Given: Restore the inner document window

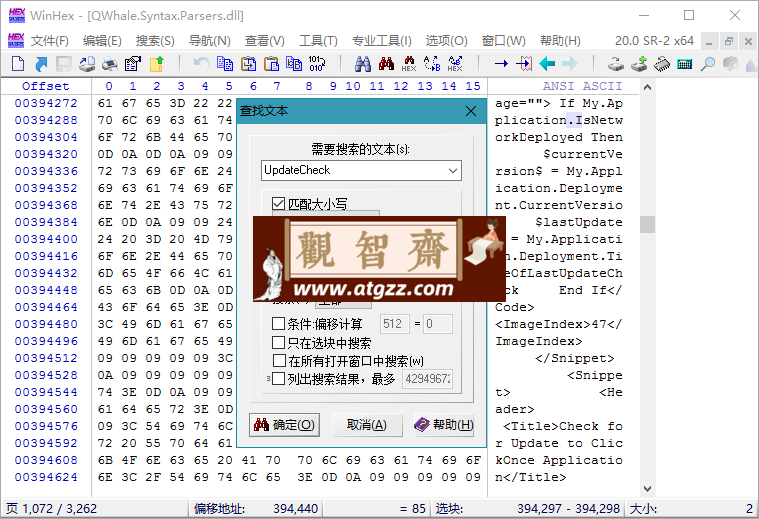Looking at the screenshot, I should (x=729, y=41).
